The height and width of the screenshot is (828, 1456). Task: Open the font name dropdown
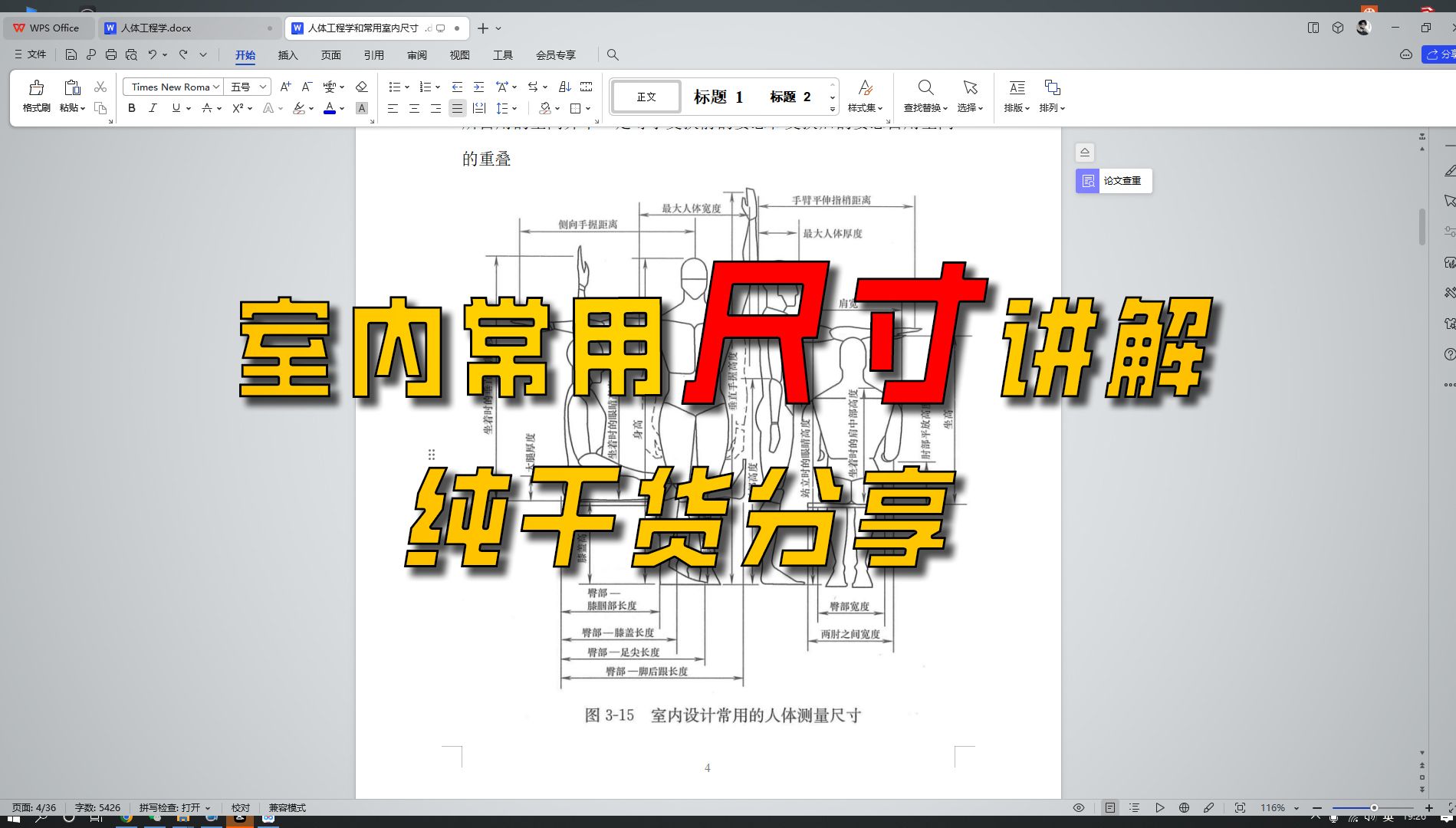pos(216,87)
